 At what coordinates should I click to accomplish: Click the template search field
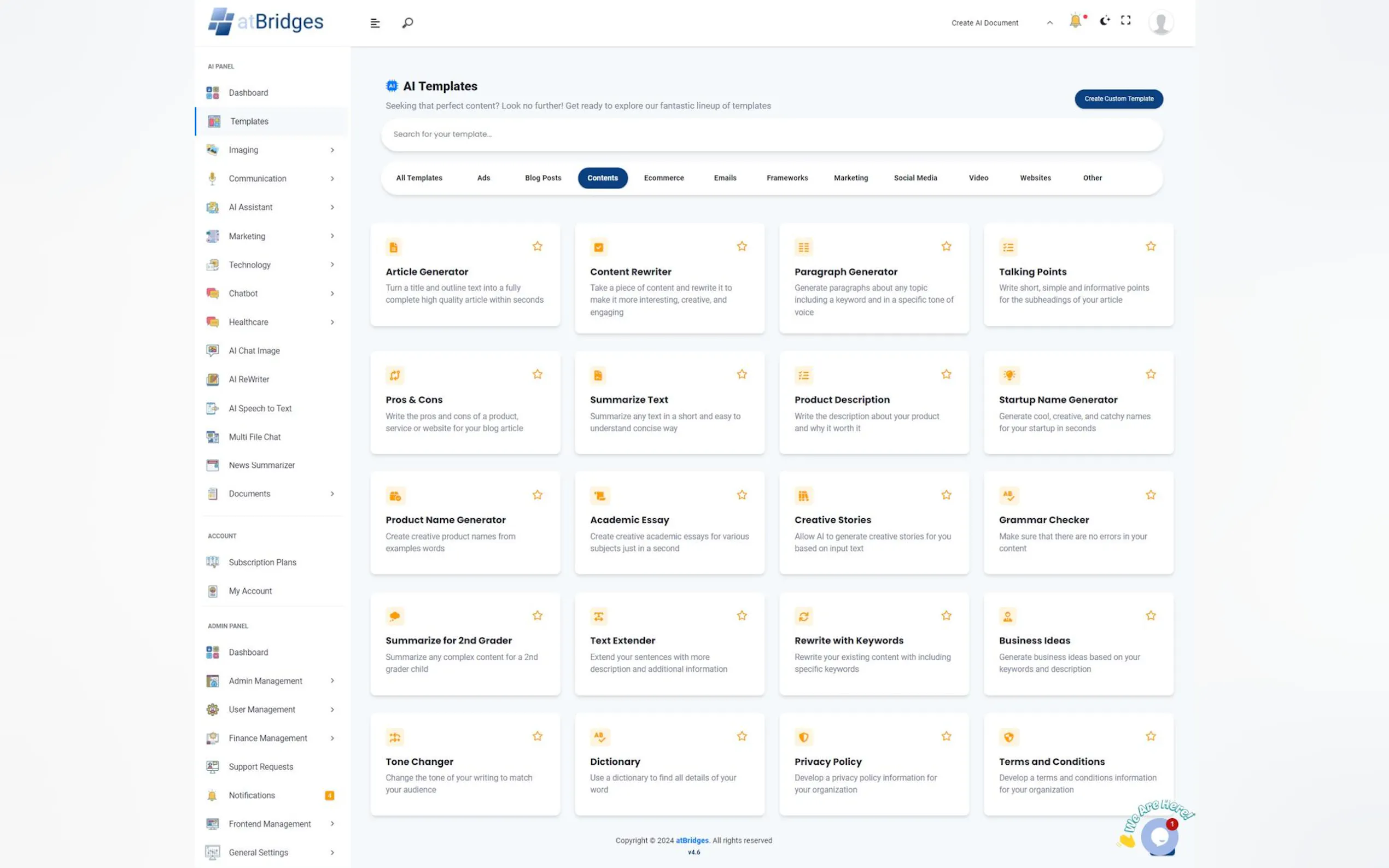coord(771,134)
